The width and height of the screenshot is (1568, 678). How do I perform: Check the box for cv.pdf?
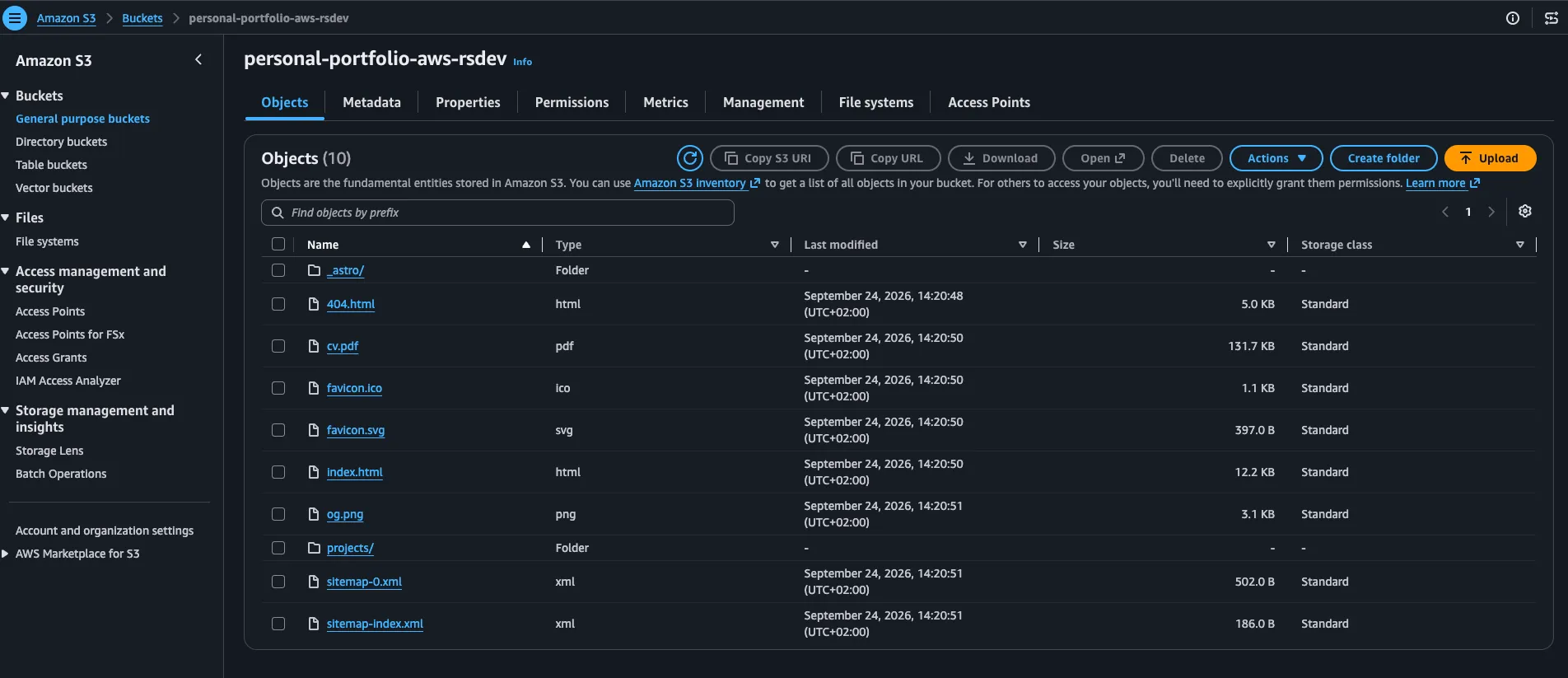[278, 346]
